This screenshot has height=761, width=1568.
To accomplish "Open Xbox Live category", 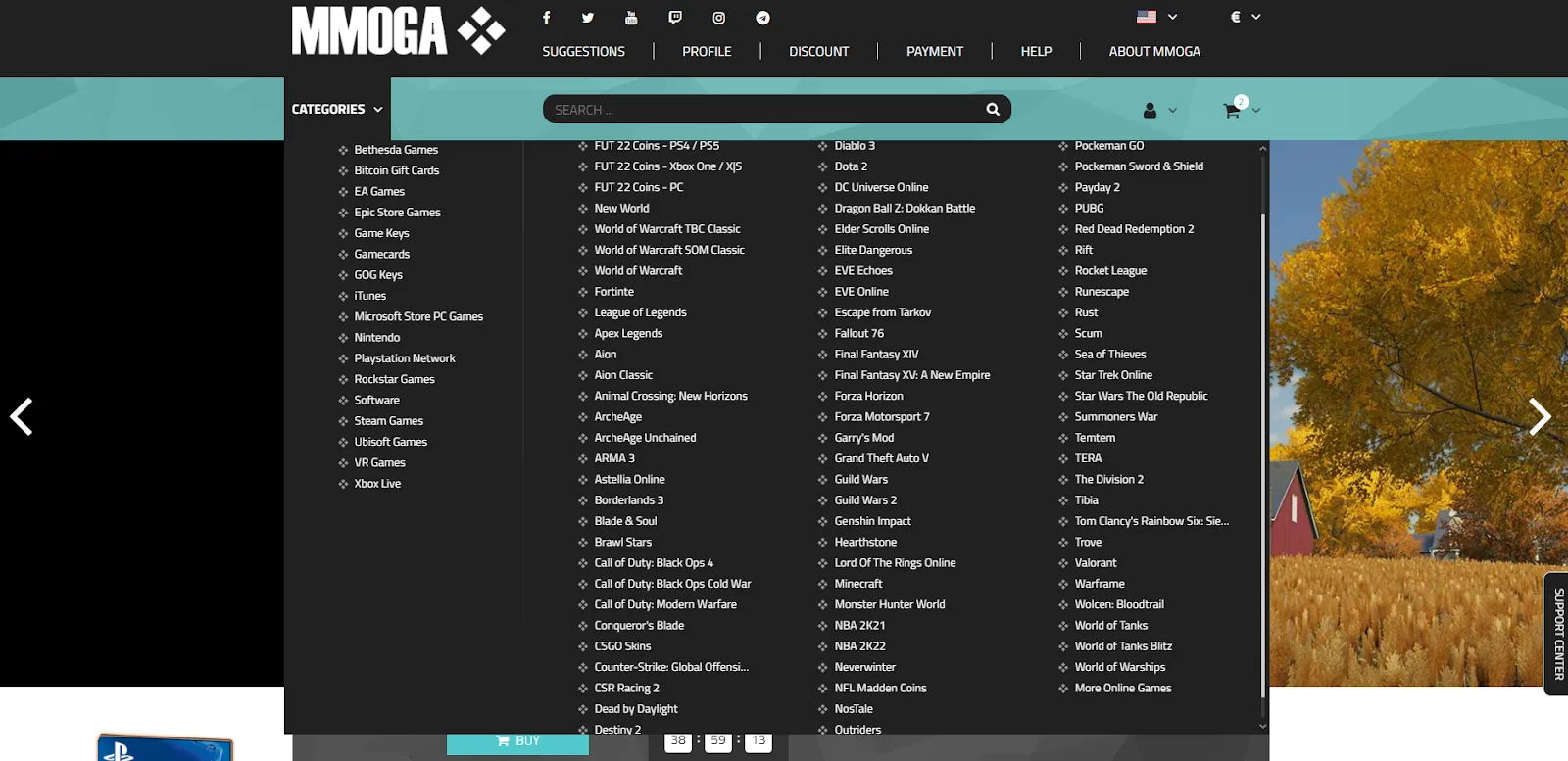I will pos(377,484).
